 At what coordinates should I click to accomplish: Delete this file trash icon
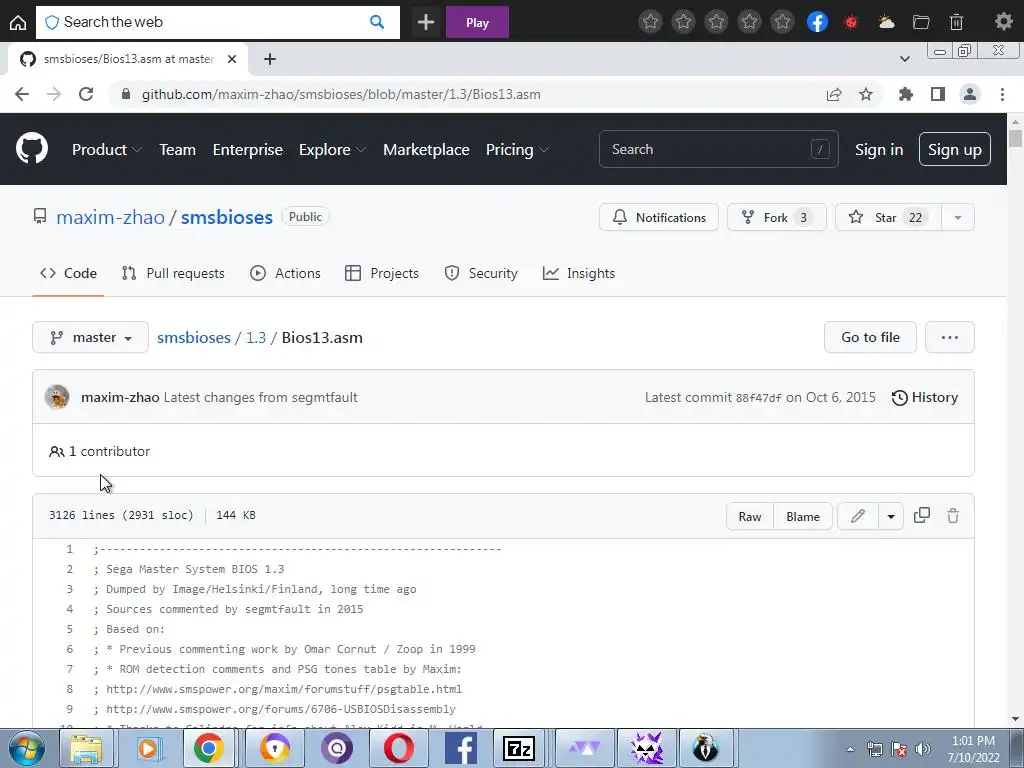point(953,515)
